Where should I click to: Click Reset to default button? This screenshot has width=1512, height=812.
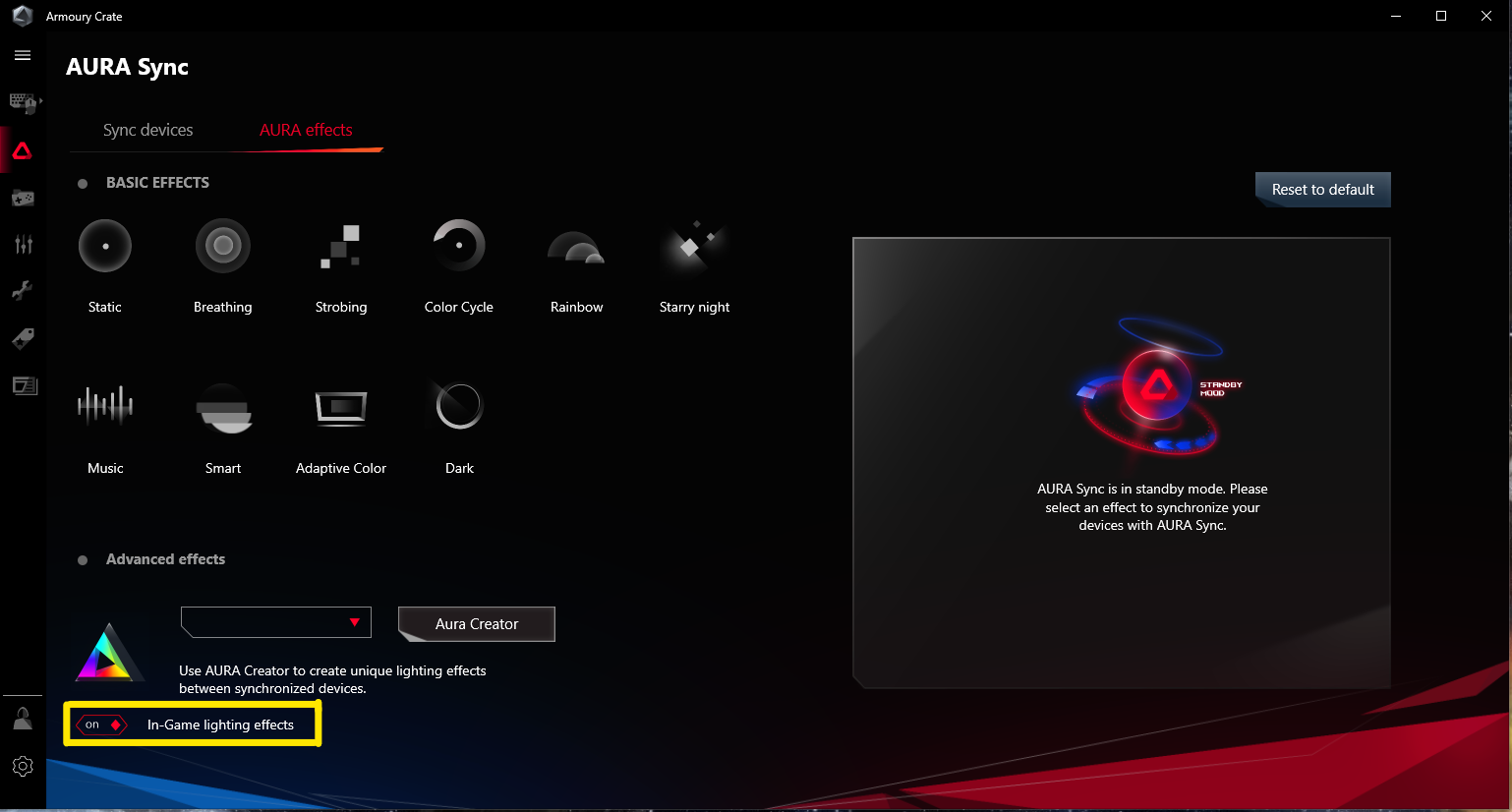tap(1323, 190)
